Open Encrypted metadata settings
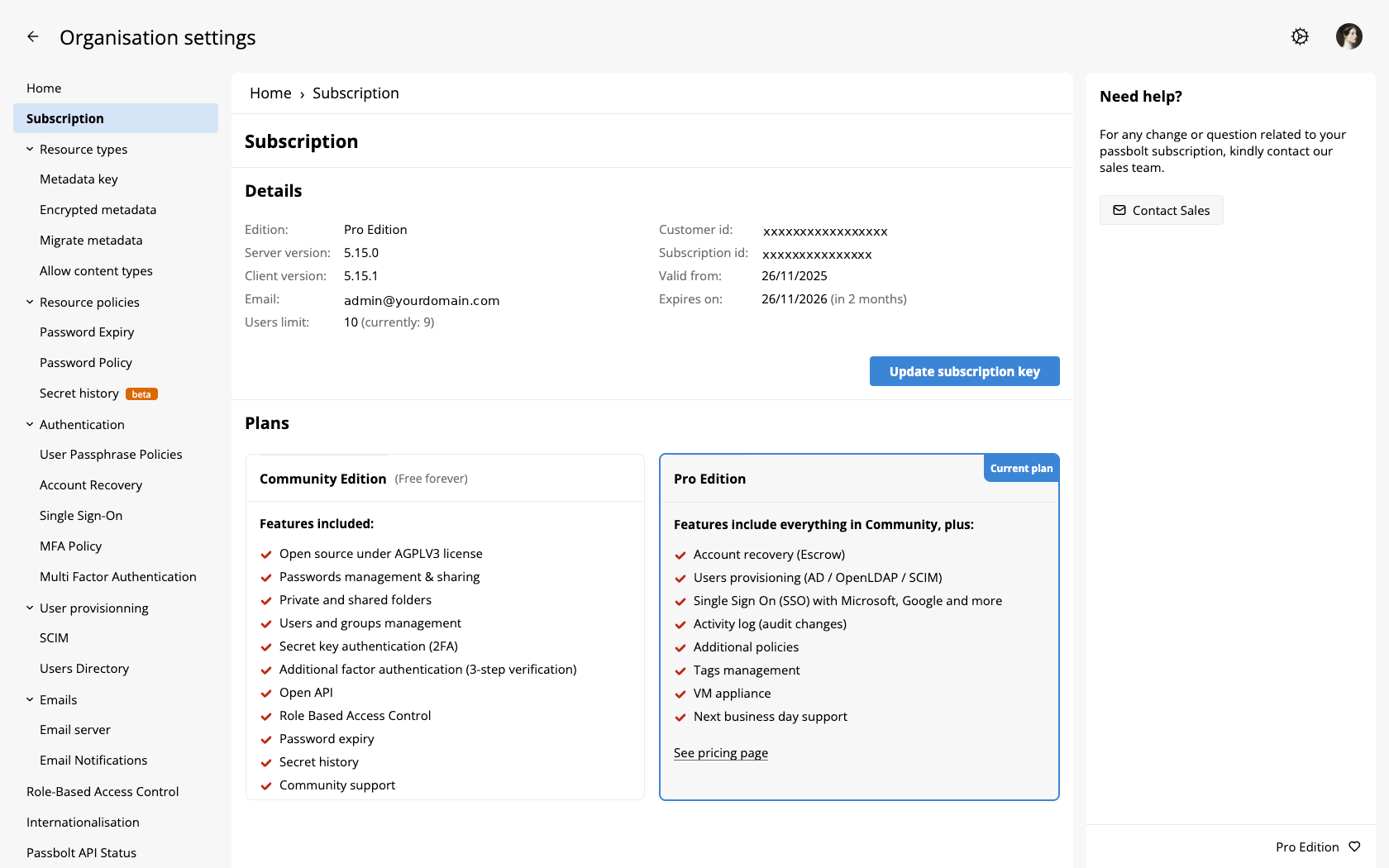The width and height of the screenshot is (1389, 868). coord(98,210)
